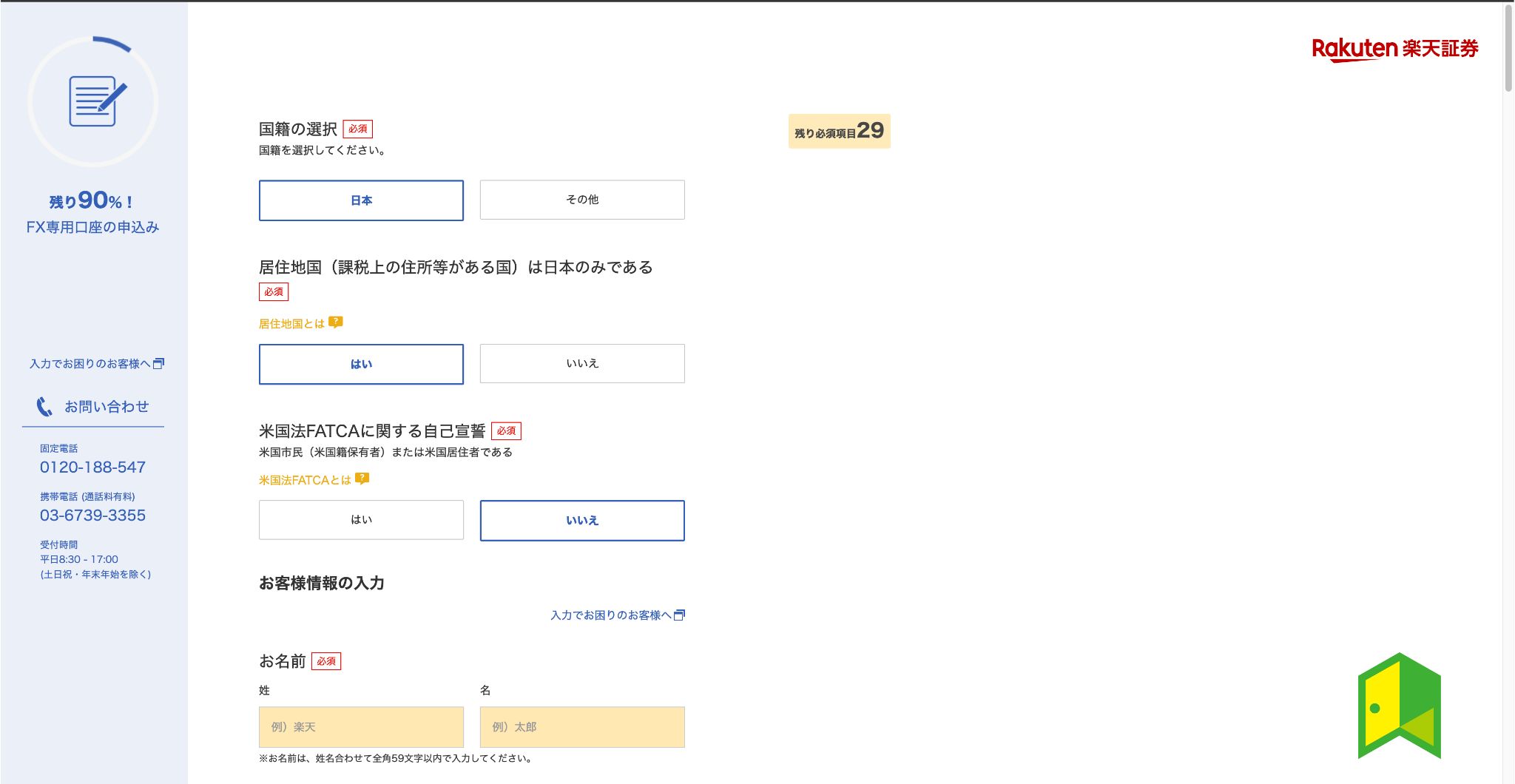Click landline number 0120-188-547
1515x784 pixels.
pyautogui.click(x=92, y=467)
